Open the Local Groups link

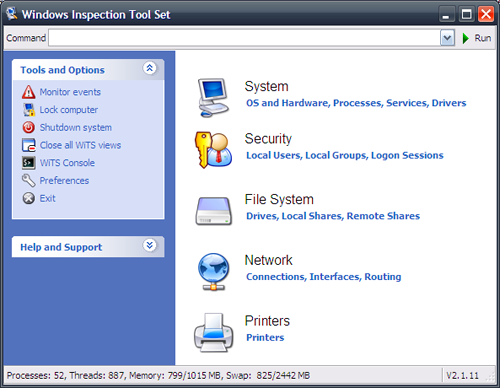click(x=336, y=155)
